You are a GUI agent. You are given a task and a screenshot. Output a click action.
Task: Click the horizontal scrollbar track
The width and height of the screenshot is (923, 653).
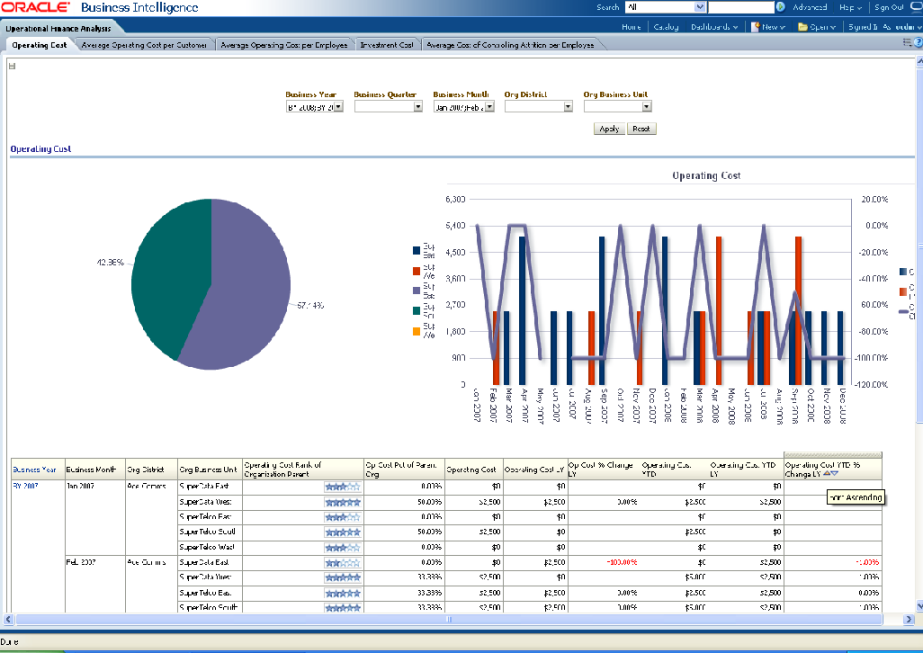click(449, 619)
